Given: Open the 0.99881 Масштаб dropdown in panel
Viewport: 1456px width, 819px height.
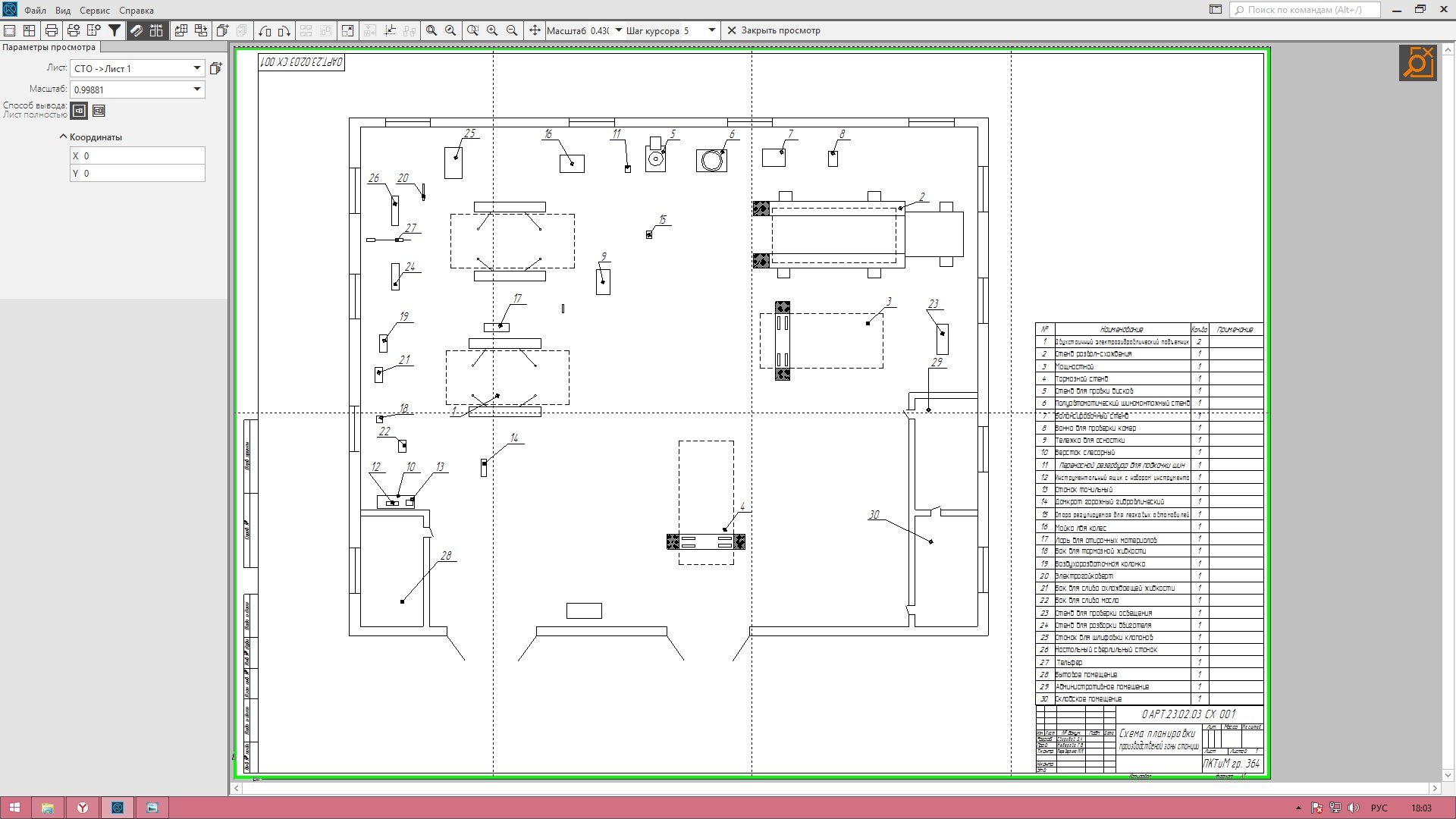Looking at the screenshot, I should 196,89.
